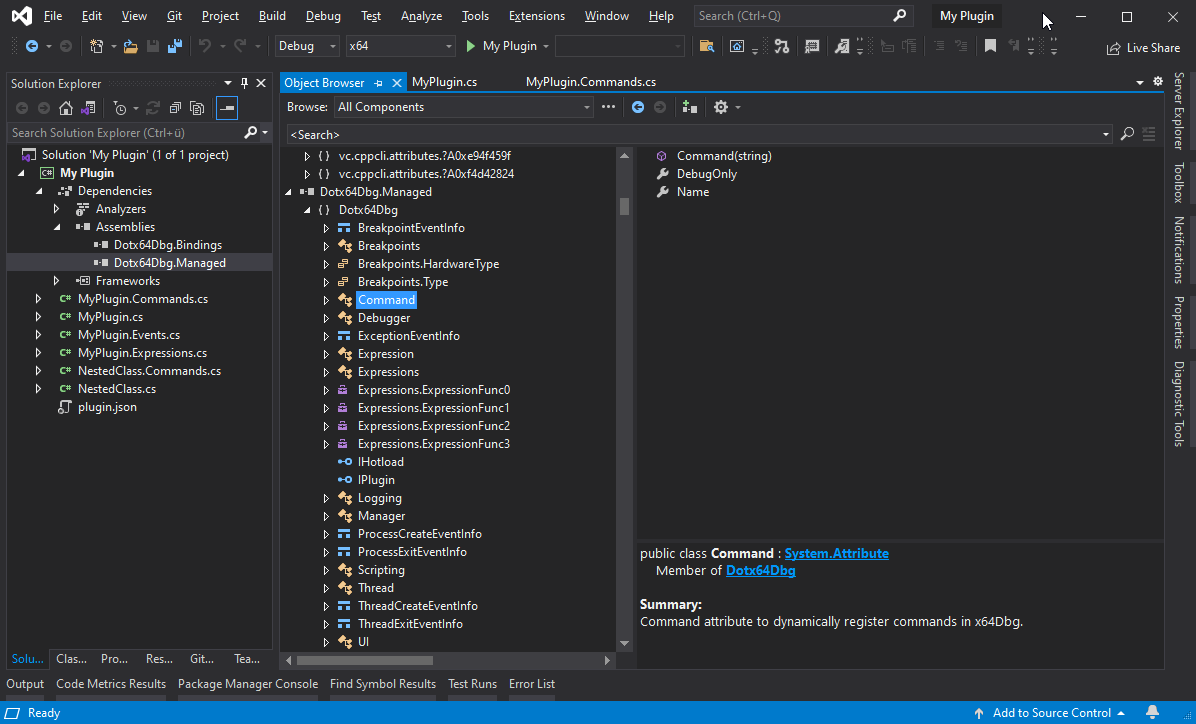Close the Solution Explorer panel
1196x724 pixels.
[x=261, y=83]
